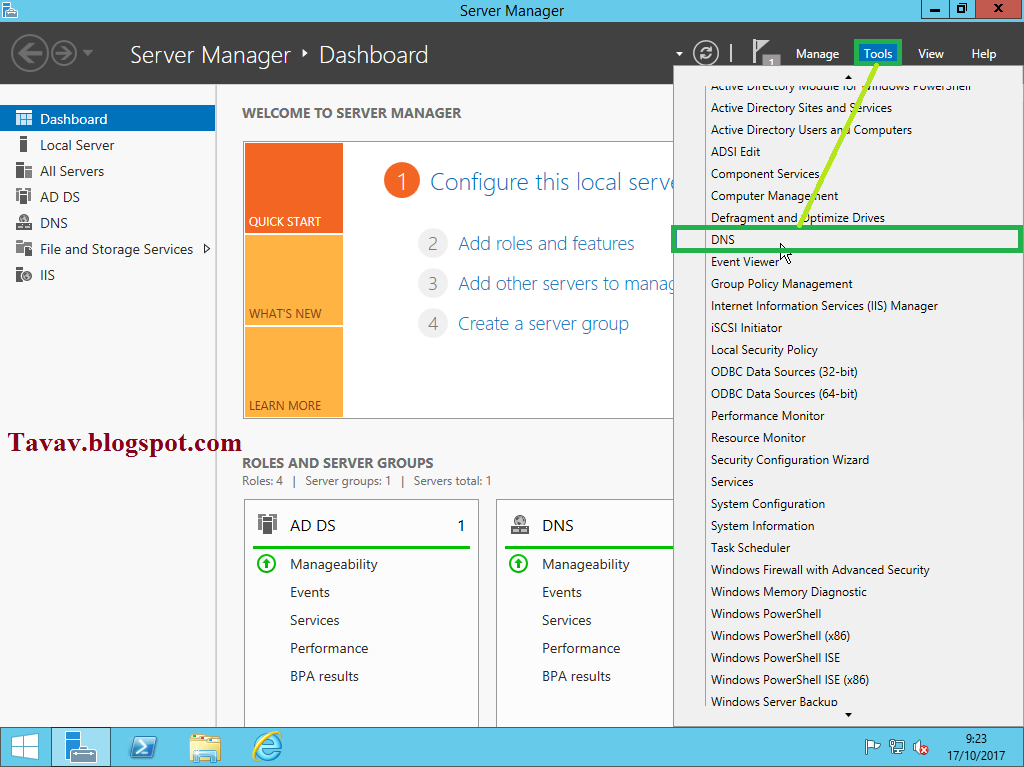Open the Tools menu
1024x767 pixels.
coord(878,54)
